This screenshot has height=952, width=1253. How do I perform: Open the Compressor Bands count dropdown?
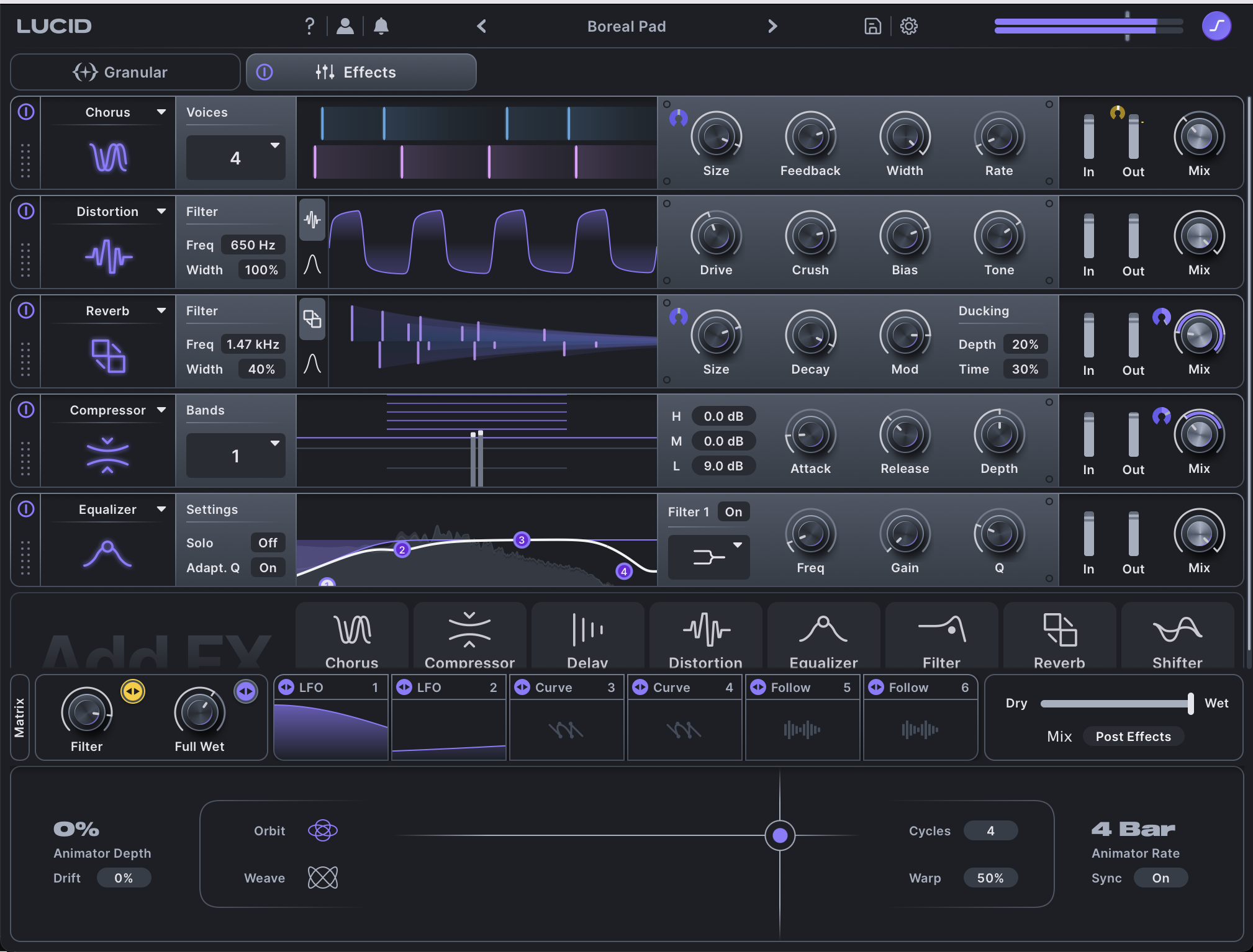(236, 456)
